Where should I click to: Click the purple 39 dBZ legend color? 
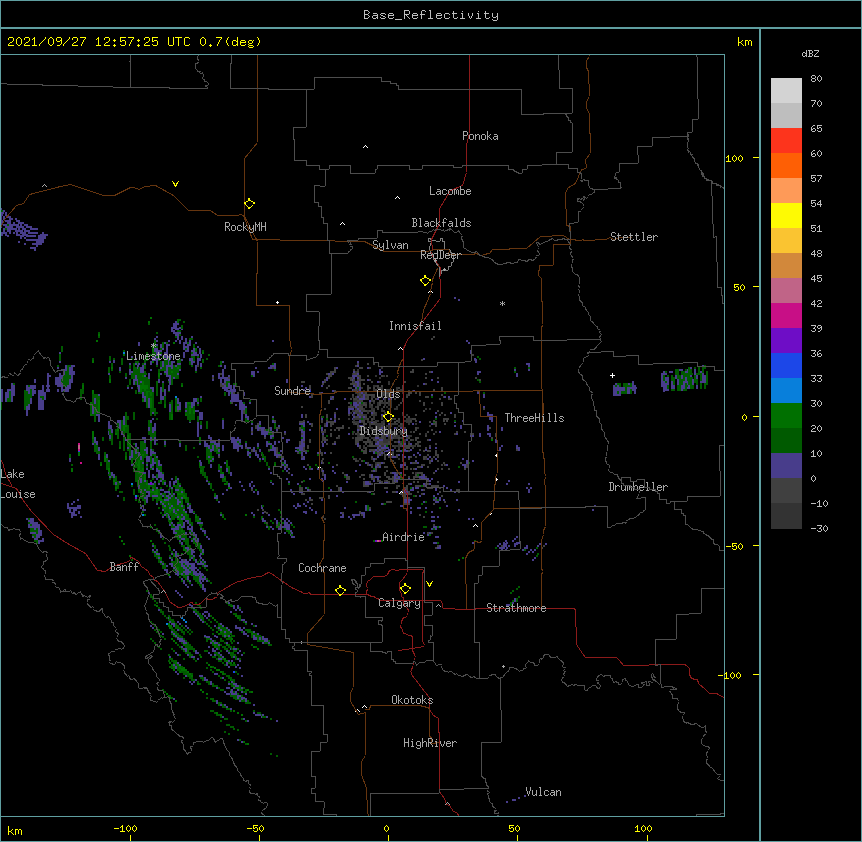coord(786,340)
